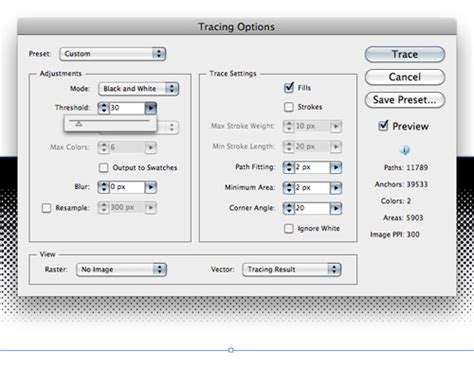Click the Resample slider arrow
Image resolution: width=474 pixels, height=366 pixels.
tap(151, 208)
